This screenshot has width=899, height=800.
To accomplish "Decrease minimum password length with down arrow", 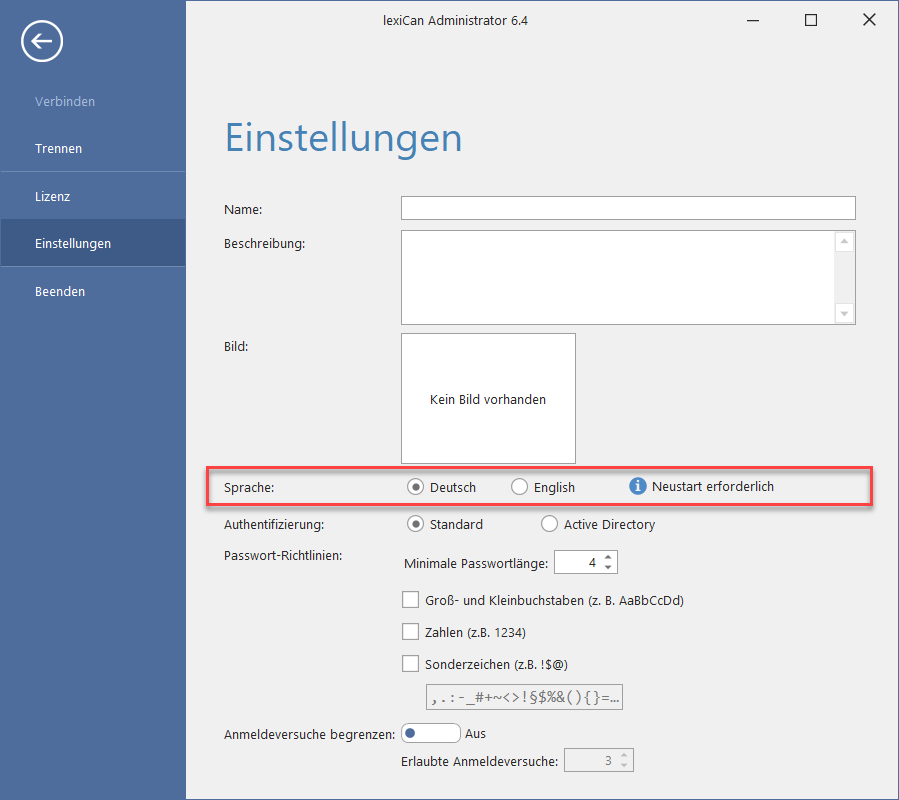I will [609, 568].
